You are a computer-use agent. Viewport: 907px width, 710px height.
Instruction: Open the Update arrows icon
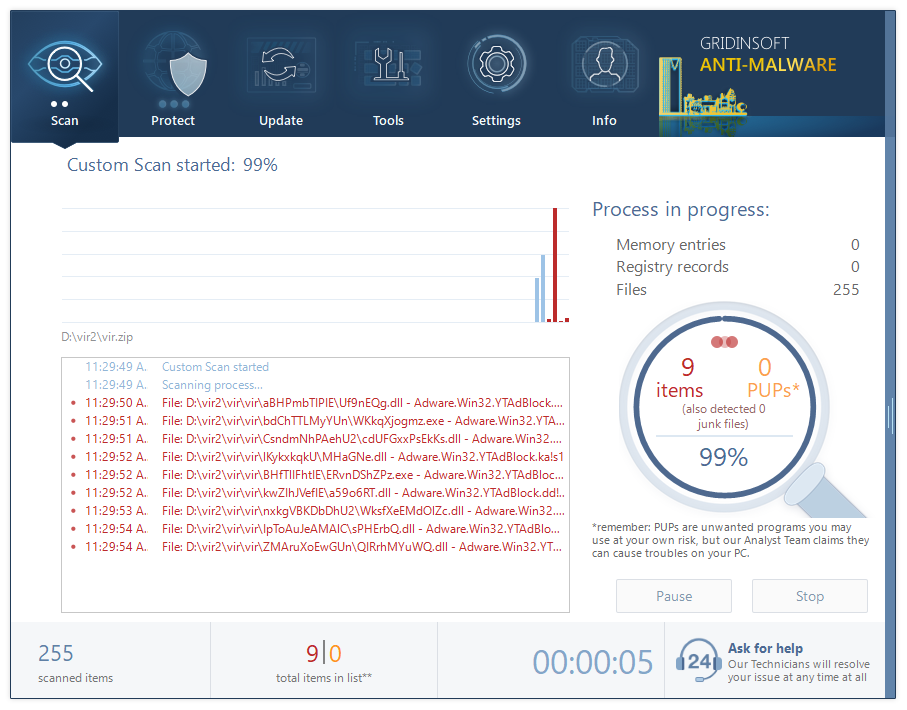tap(281, 66)
